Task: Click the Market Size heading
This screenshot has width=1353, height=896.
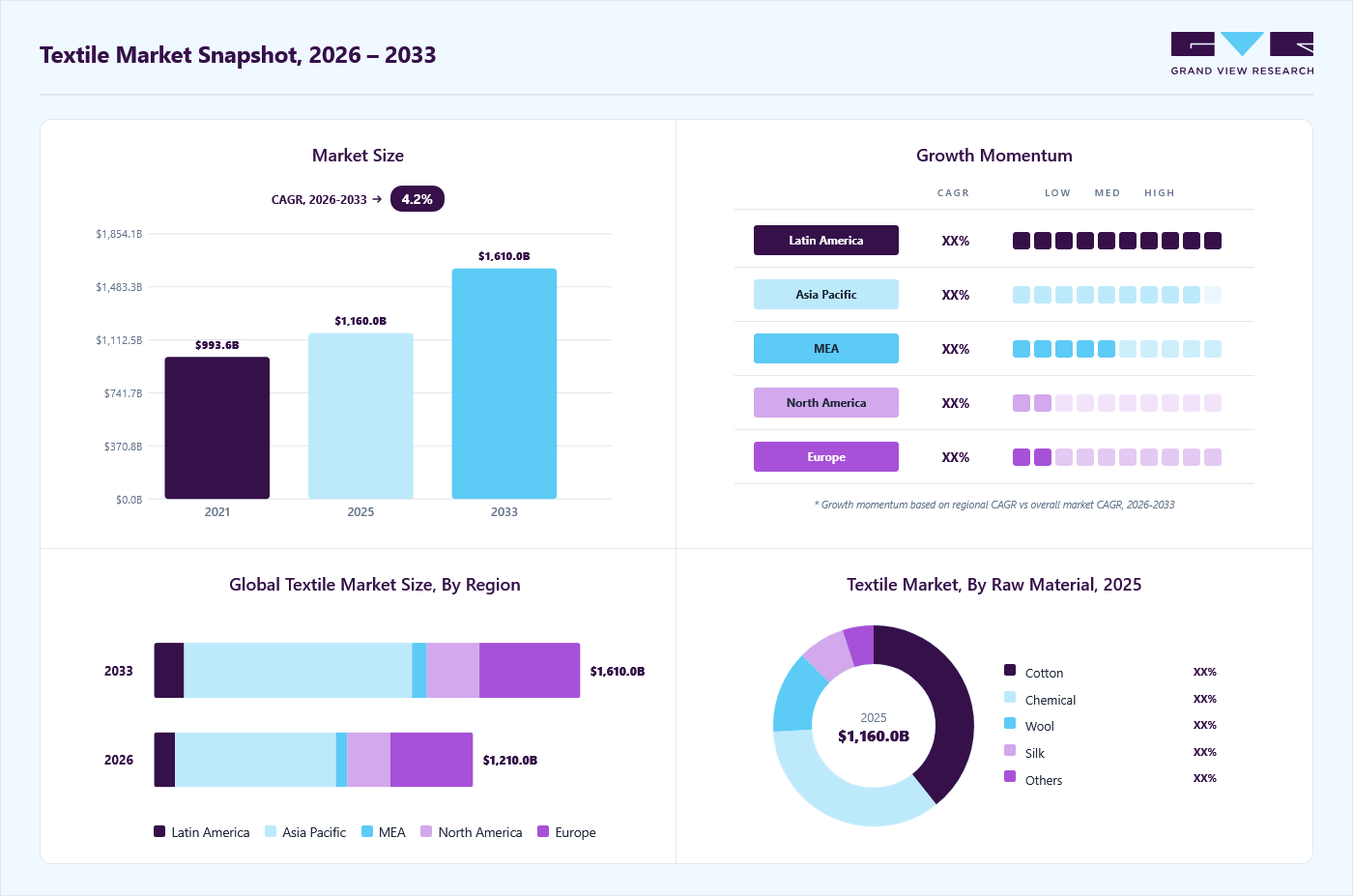Action: pos(358,156)
